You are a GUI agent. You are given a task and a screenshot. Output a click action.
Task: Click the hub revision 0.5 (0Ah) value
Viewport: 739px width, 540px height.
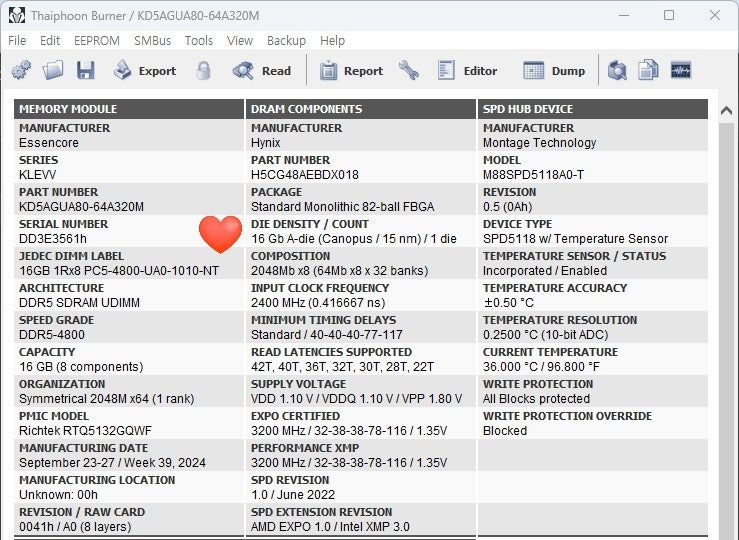pyautogui.click(x=507, y=207)
